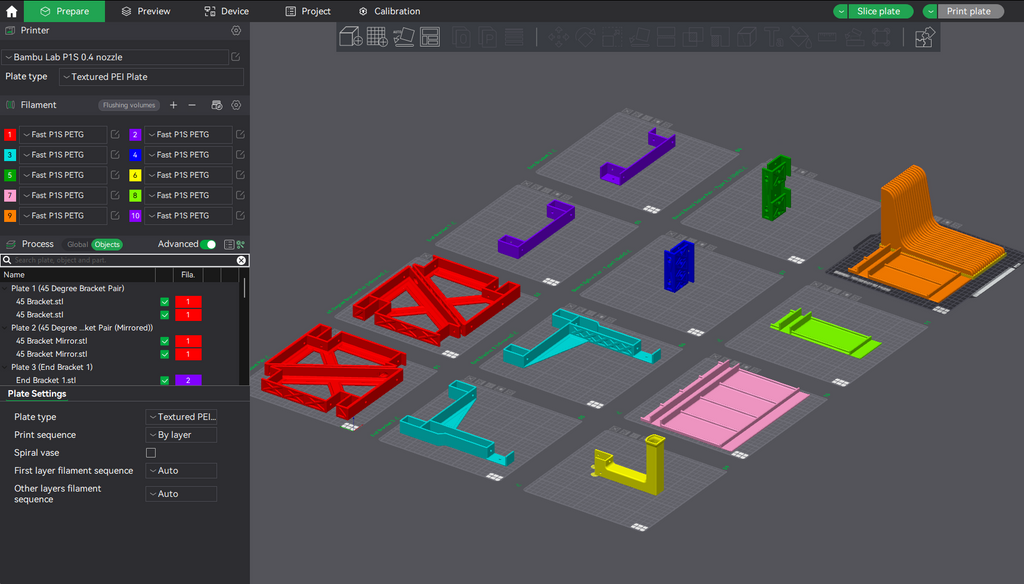This screenshot has width=1024, height=584.
Task: Click the Add object cube icon
Action: point(351,37)
